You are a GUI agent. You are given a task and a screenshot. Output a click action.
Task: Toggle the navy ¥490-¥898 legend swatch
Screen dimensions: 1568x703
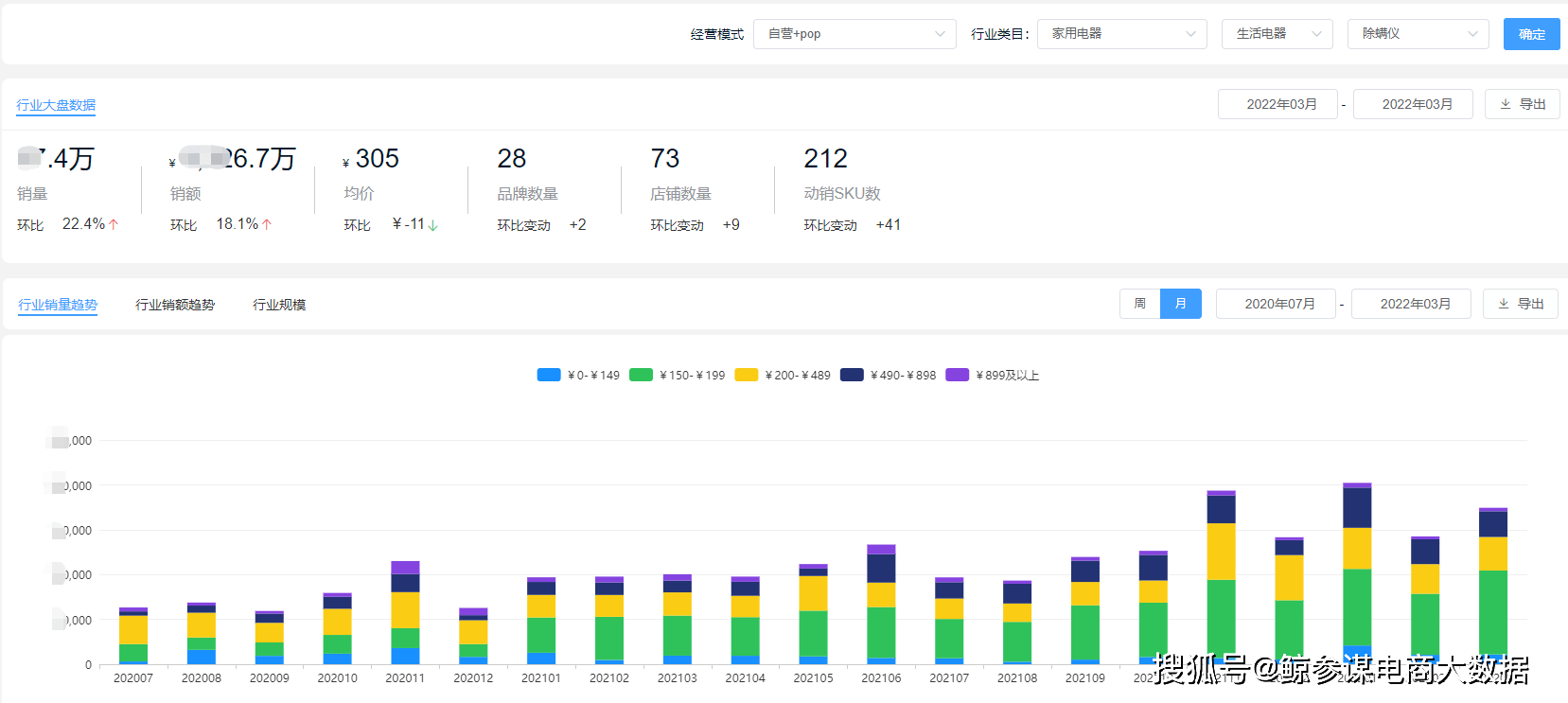click(x=853, y=375)
